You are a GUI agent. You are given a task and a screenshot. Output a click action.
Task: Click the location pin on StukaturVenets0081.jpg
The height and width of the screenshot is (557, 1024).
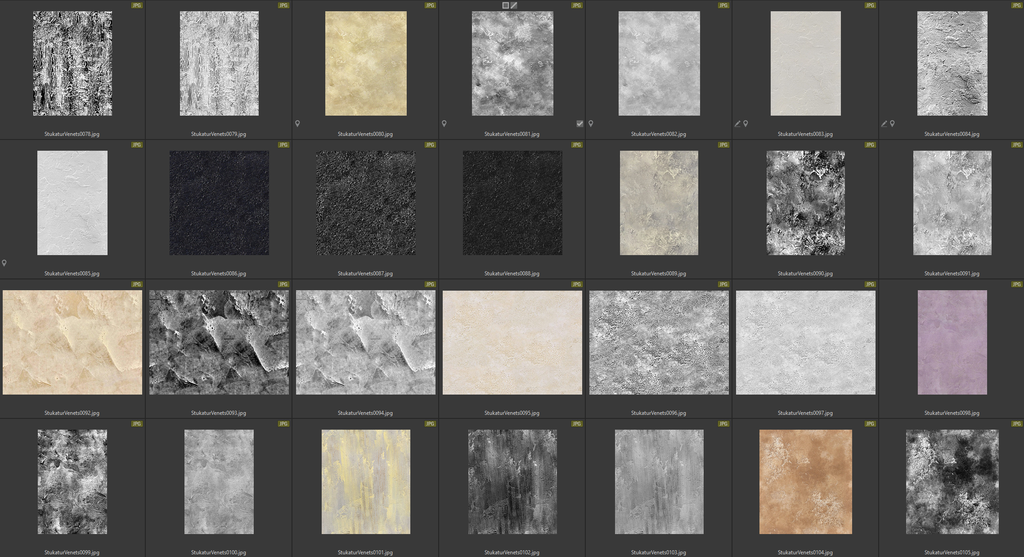coord(444,123)
